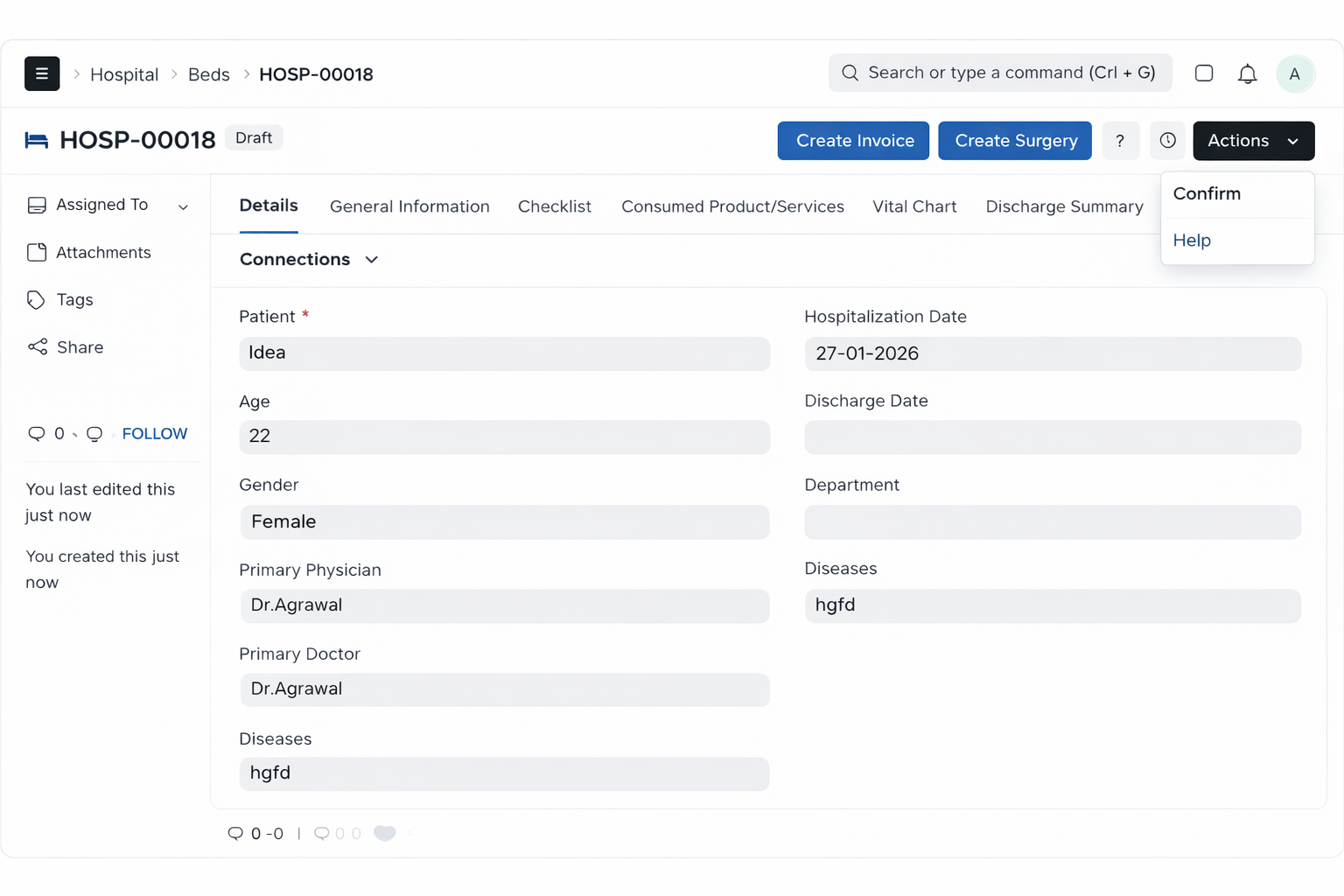
Task: Click the greyed comment bubble in footer
Action: click(322, 833)
